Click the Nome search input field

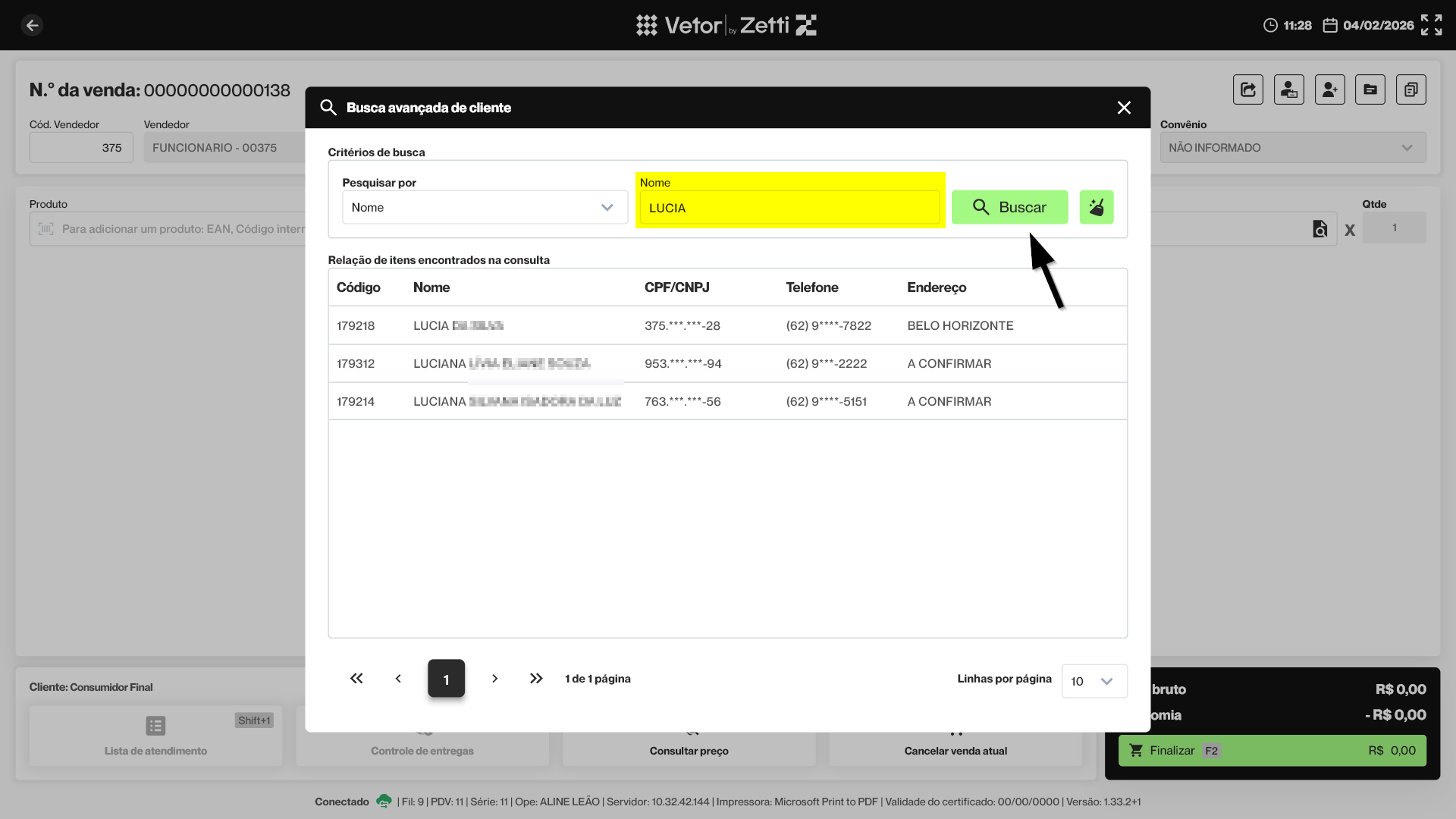[x=789, y=208]
